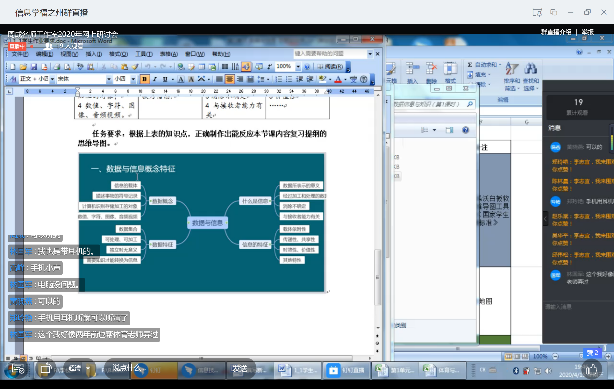Open the font name dropdown (宋体)
Viewport: 614px width, 389px height.
point(84,79)
